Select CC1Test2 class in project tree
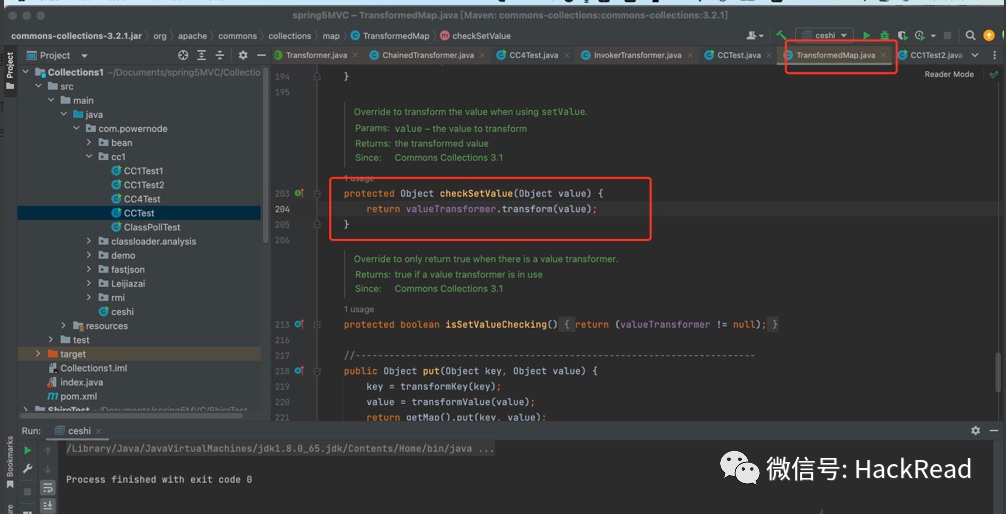 [137, 185]
